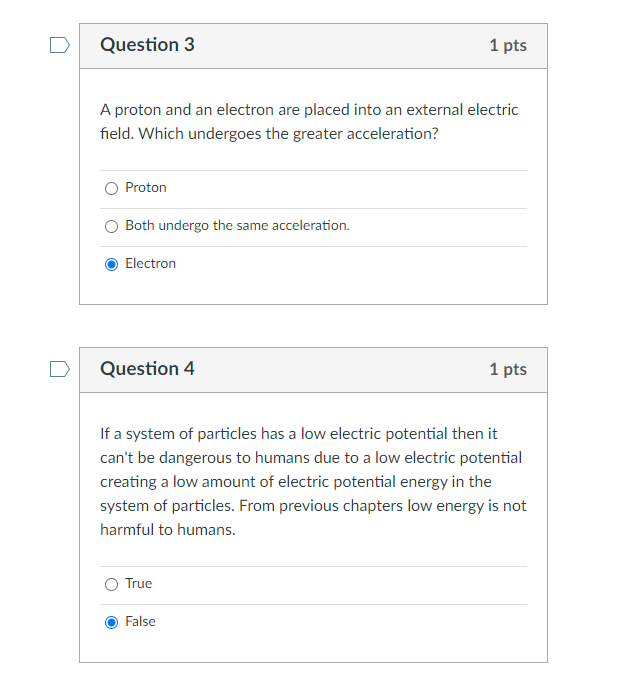The width and height of the screenshot is (625, 680).
Task: Click the 1 pts label of Question 3
Action: [508, 45]
